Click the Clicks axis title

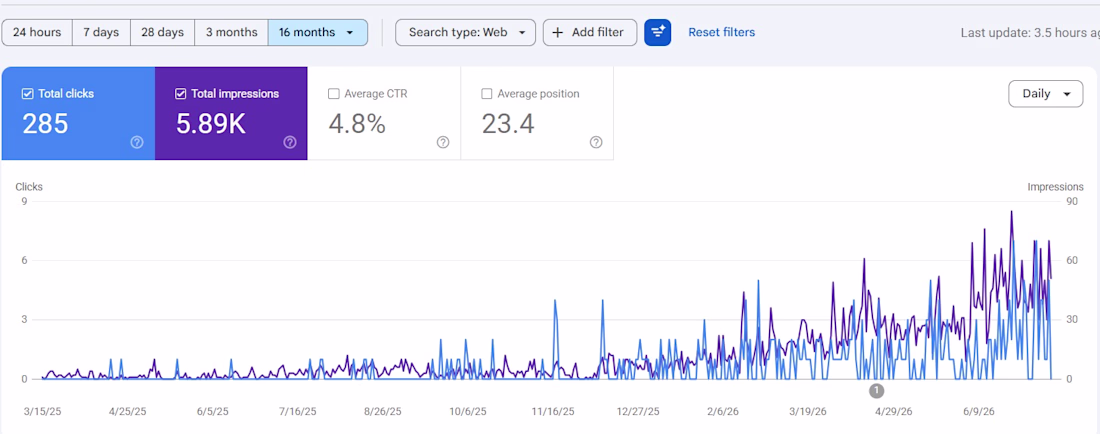point(29,187)
